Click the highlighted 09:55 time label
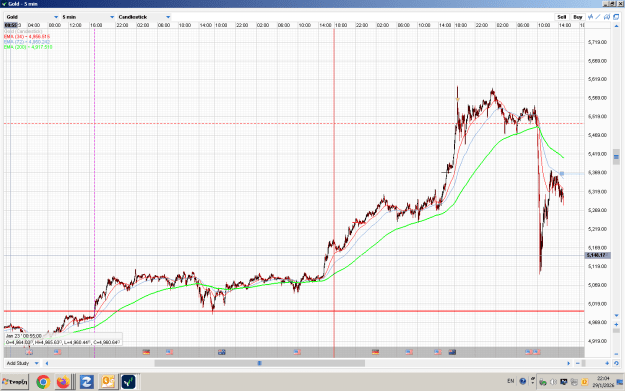 tap(11, 25)
